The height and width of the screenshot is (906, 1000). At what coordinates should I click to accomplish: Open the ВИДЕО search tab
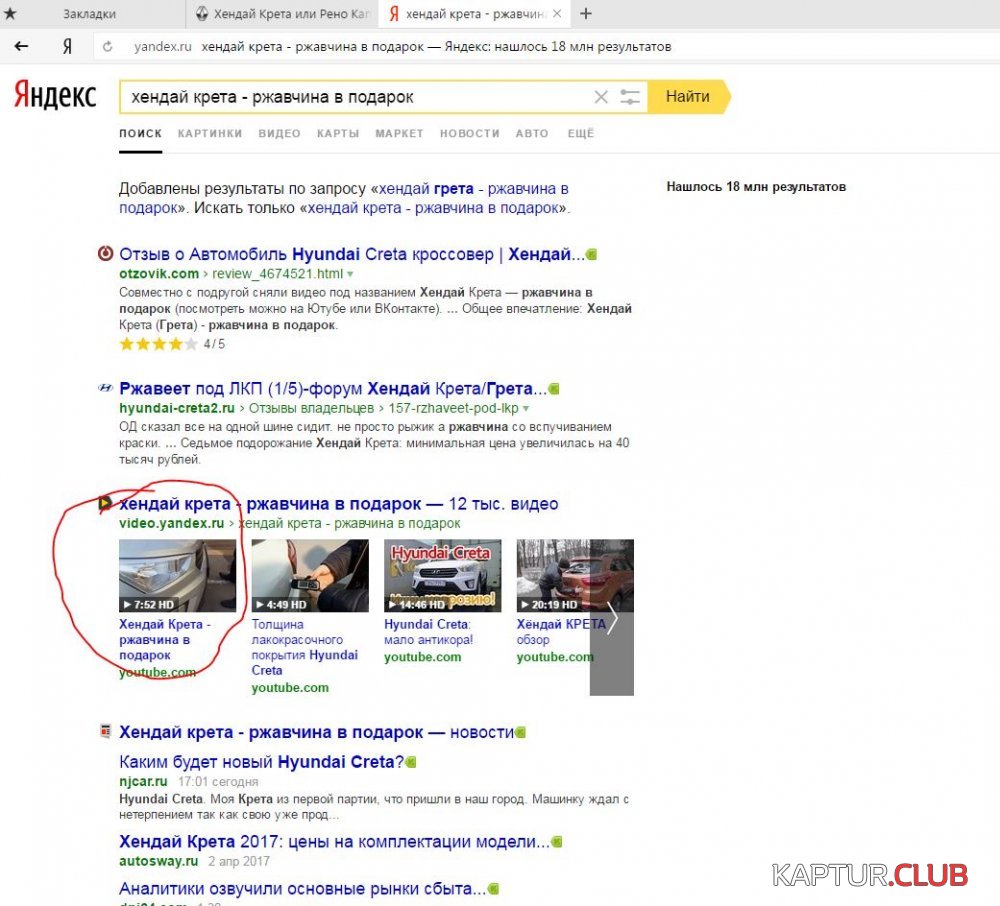279,133
